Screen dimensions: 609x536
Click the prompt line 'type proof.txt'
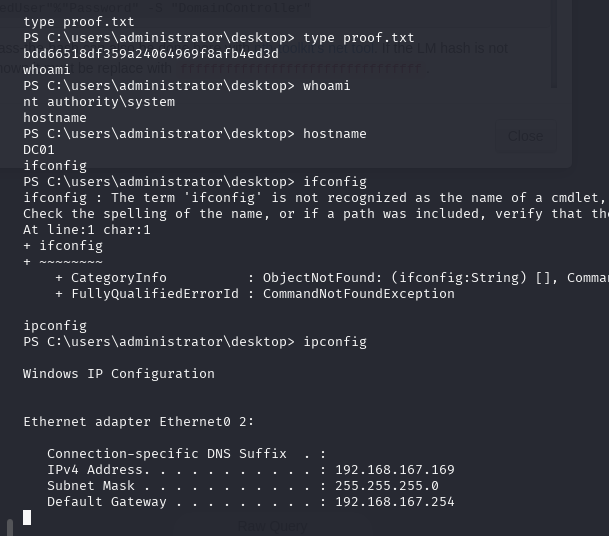(219, 38)
